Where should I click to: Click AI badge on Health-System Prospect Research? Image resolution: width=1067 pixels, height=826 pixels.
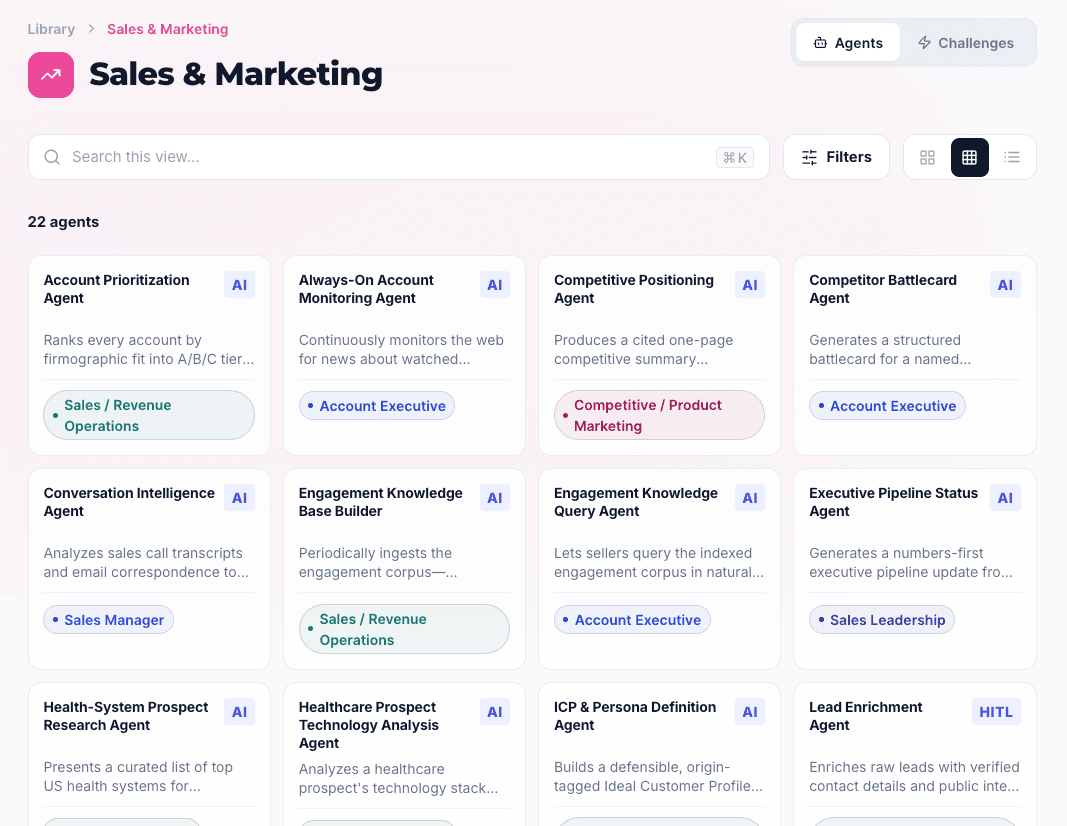(240, 712)
